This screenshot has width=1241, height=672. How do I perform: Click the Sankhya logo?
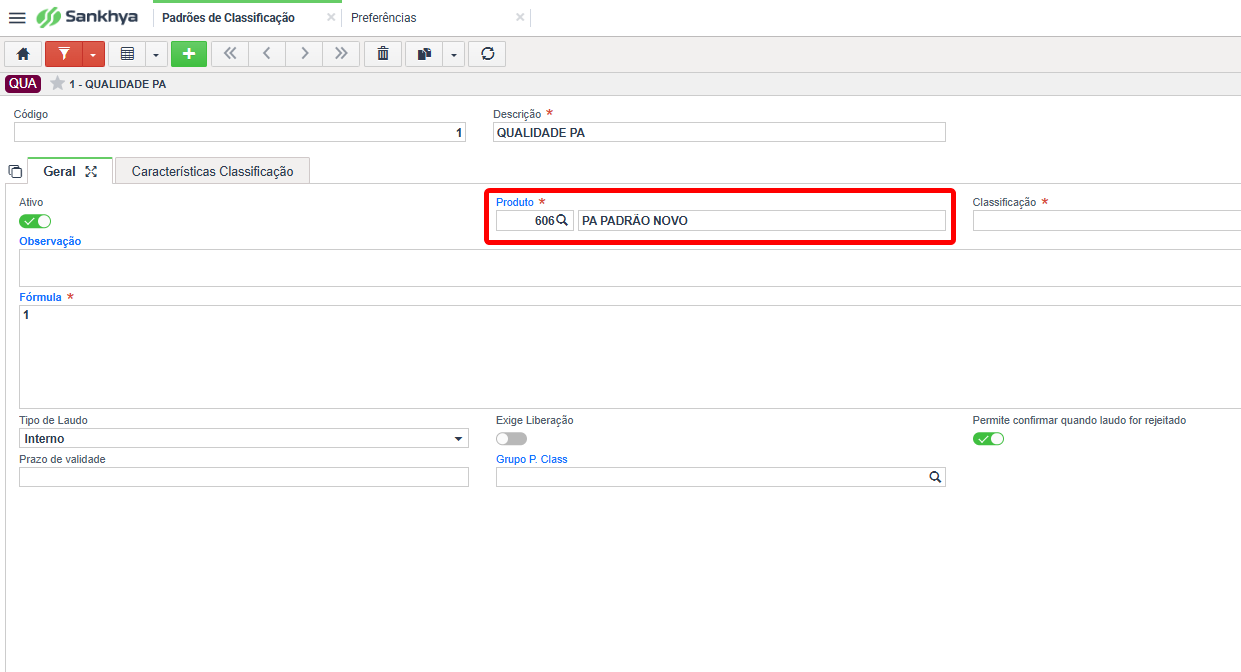tap(87, 17)
